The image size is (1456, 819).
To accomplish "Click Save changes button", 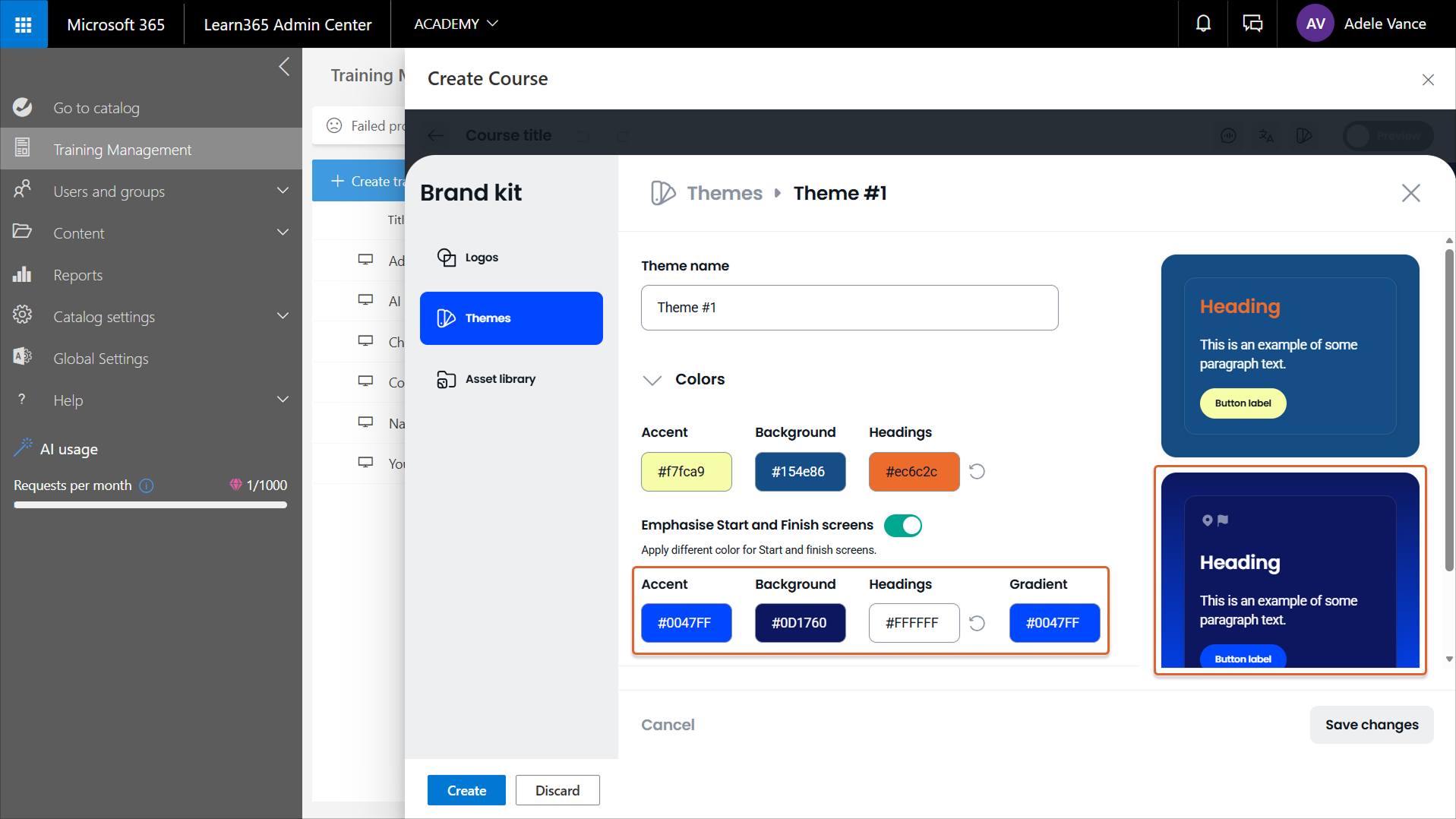I will click(x=1371, y=725).
